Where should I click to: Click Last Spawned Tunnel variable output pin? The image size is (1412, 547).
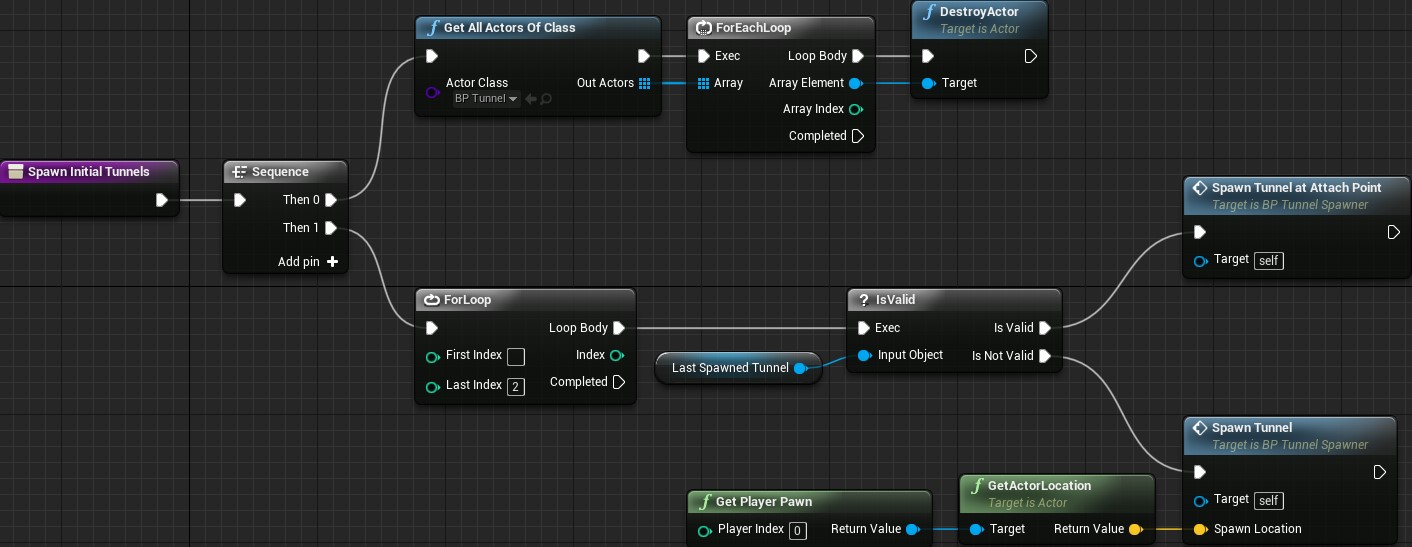click(x=800, y=368)
